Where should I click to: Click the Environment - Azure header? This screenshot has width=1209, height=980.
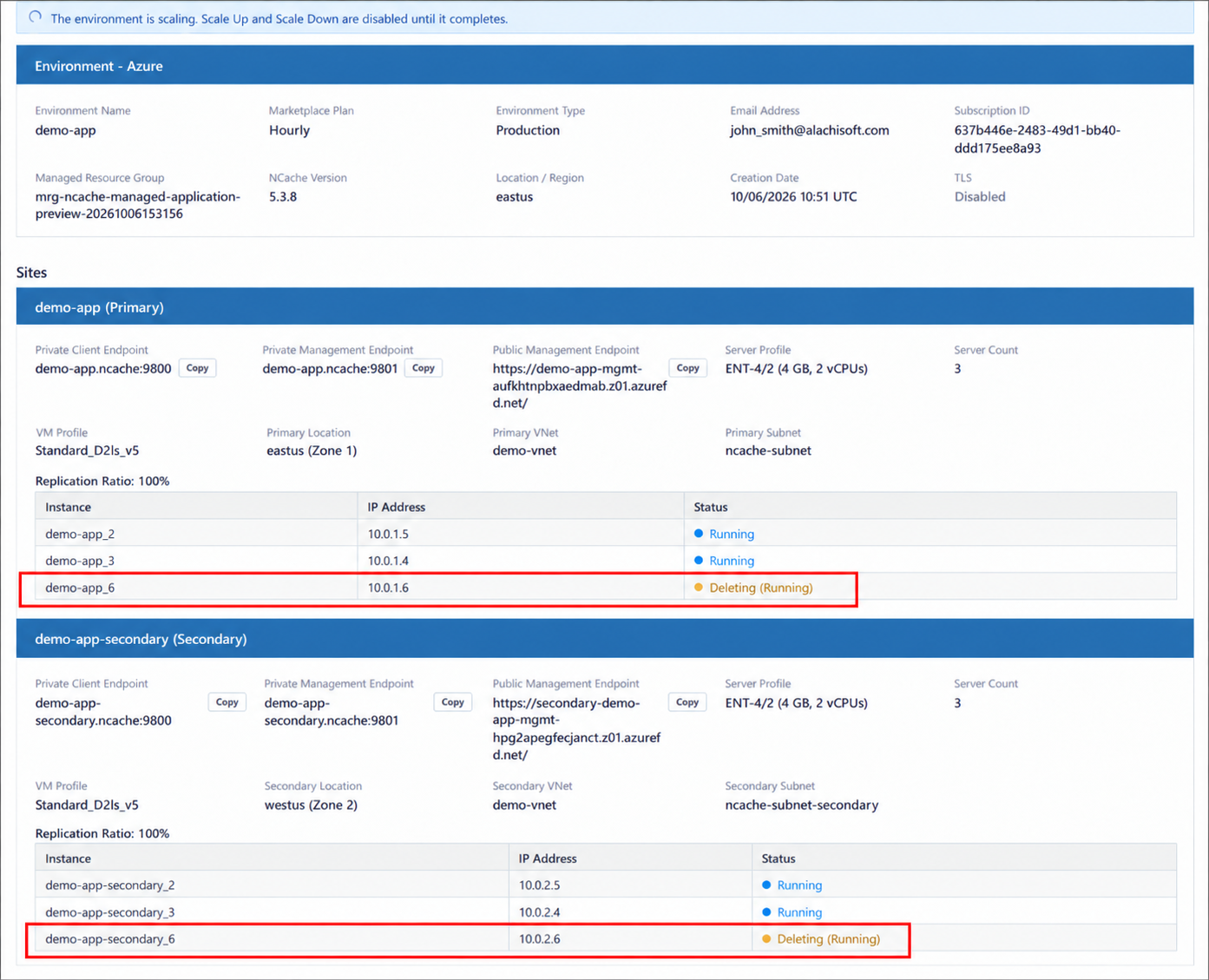tap(605, 66)
